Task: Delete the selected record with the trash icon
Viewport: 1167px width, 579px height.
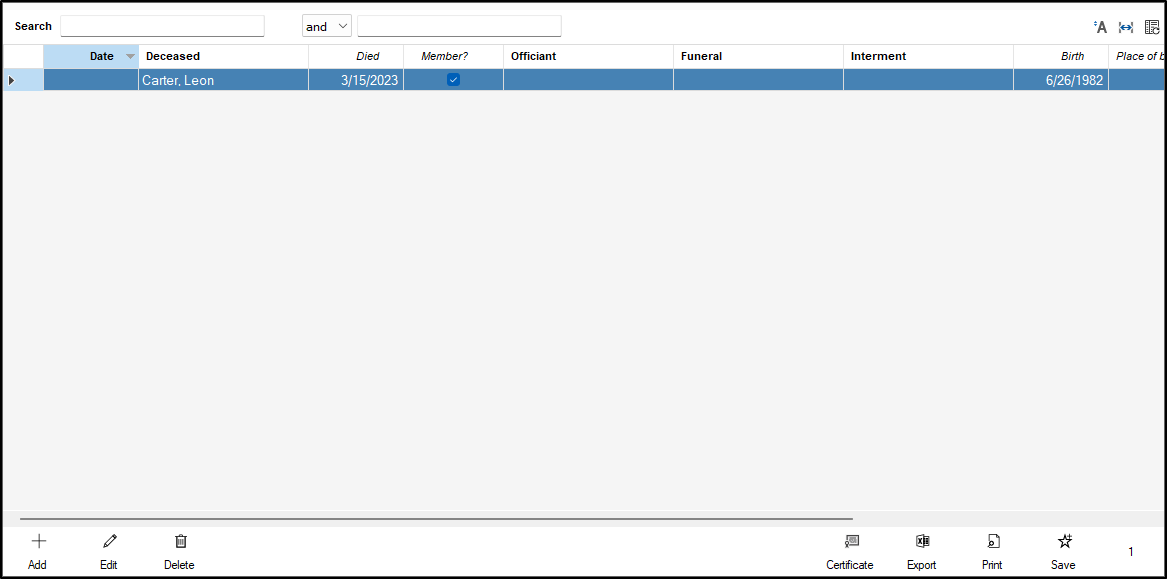Action: coord(180,551)
